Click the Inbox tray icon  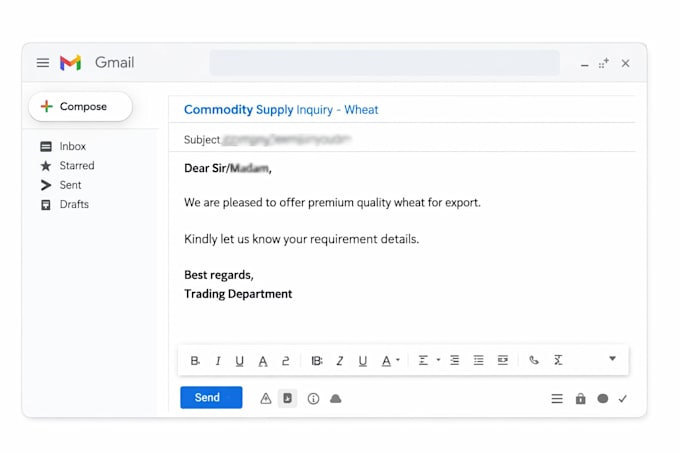click(x=46, y=147)
